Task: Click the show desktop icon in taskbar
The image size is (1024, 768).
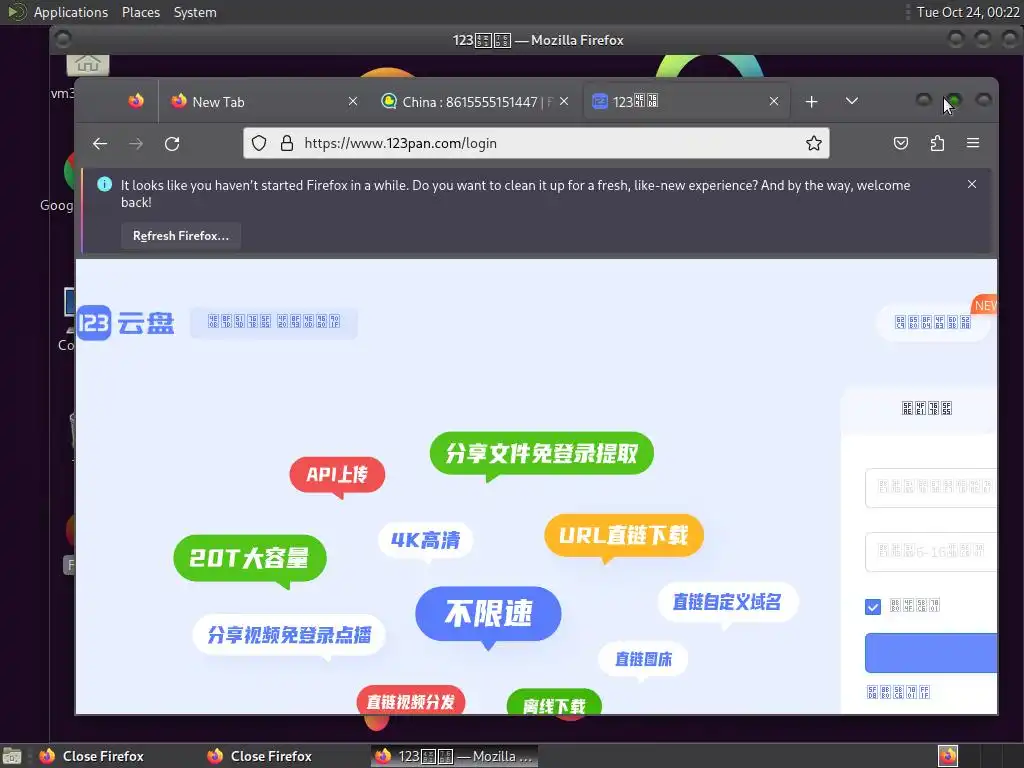Action: click(12, 756)
